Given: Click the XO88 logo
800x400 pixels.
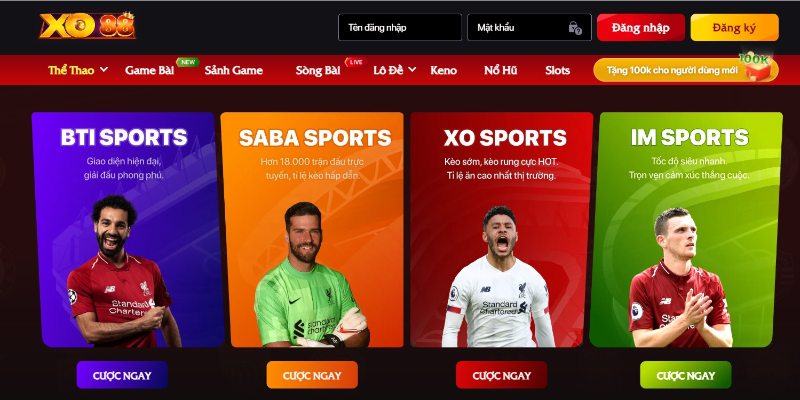Looking at the screenshot, I should pos(87,26).
